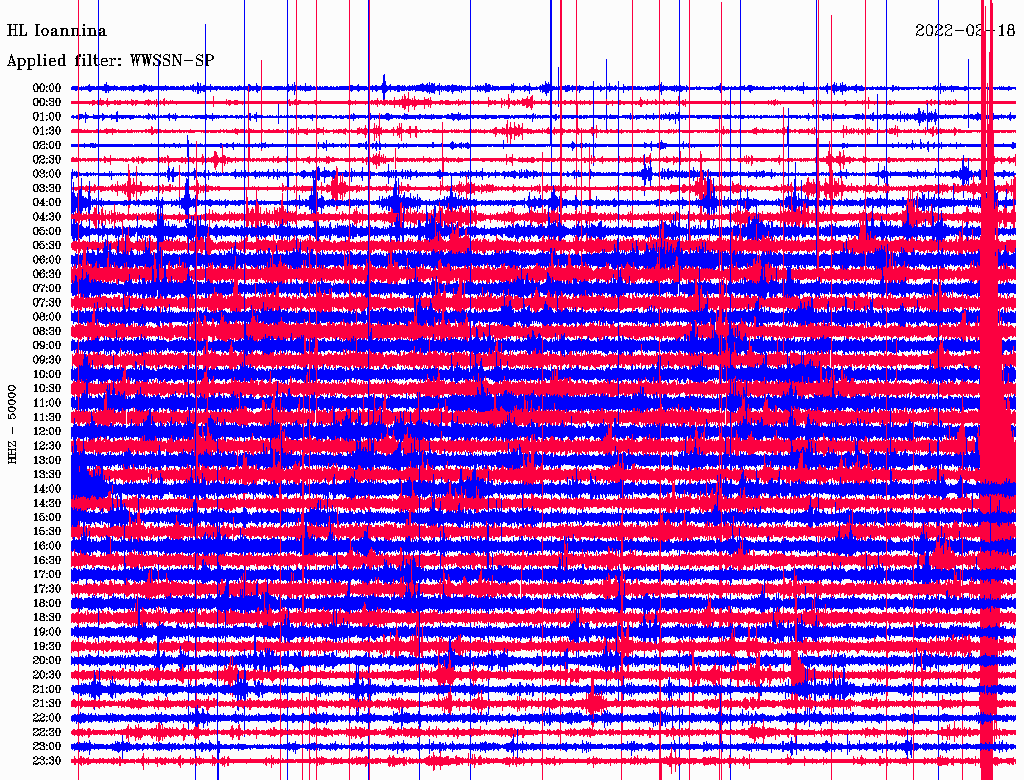Select the 02:30 time label

pos(47,159)
